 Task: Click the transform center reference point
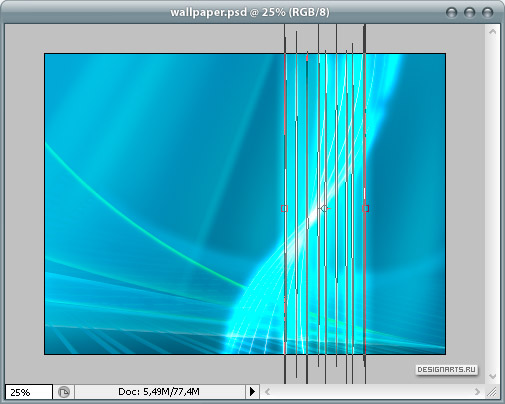coord(324,209)
